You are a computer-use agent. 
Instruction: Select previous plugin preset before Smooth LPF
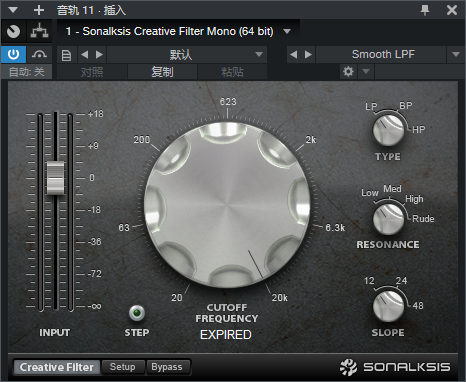[x=293, y=55]
